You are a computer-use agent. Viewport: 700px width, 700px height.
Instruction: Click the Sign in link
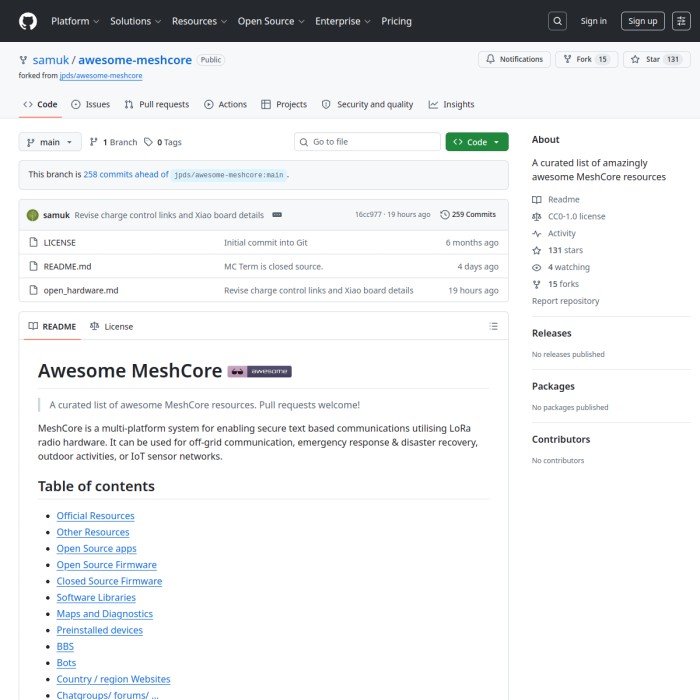[x=593, y=21]
